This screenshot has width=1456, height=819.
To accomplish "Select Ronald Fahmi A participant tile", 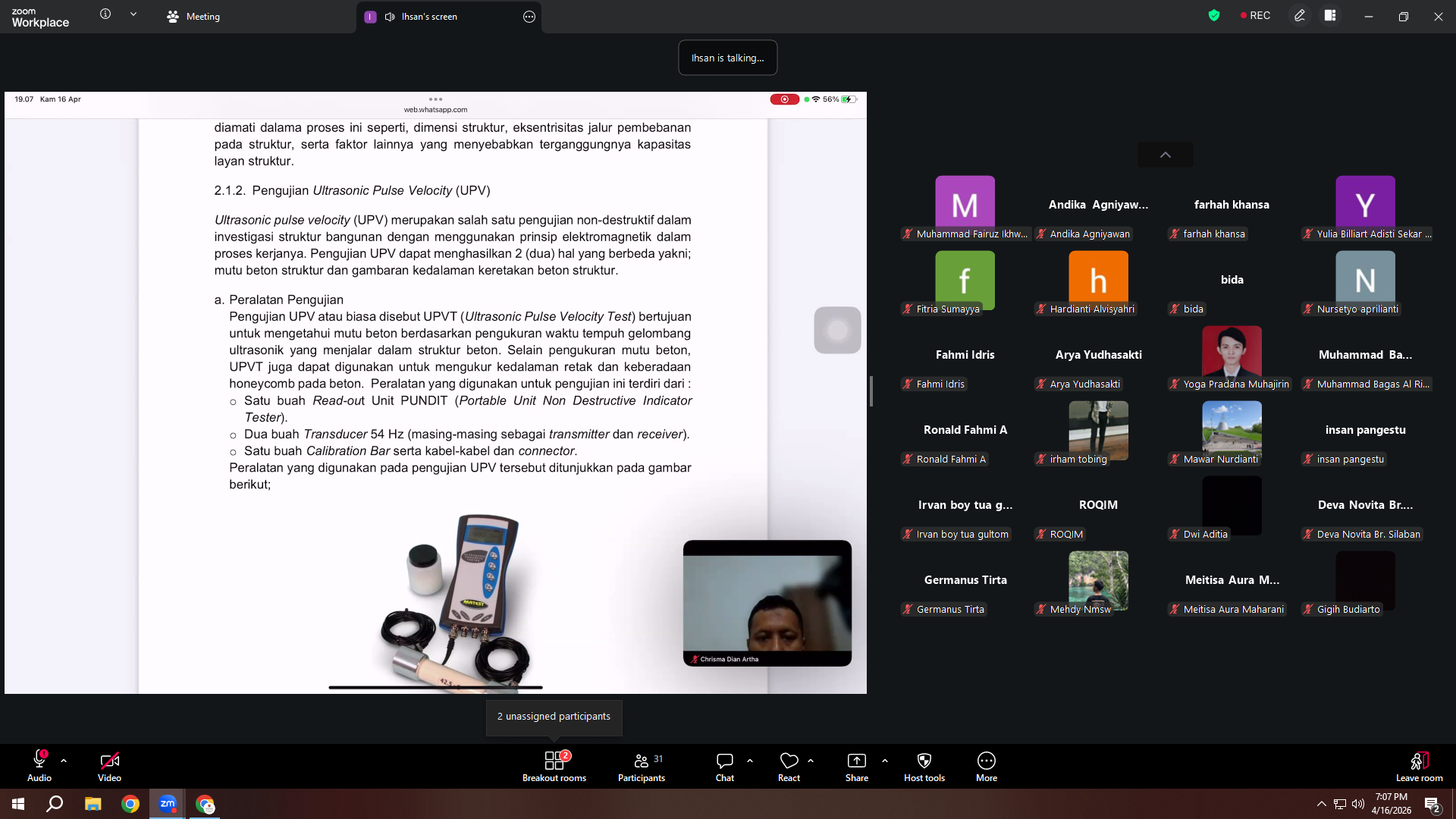I will [x=965, y=433].
